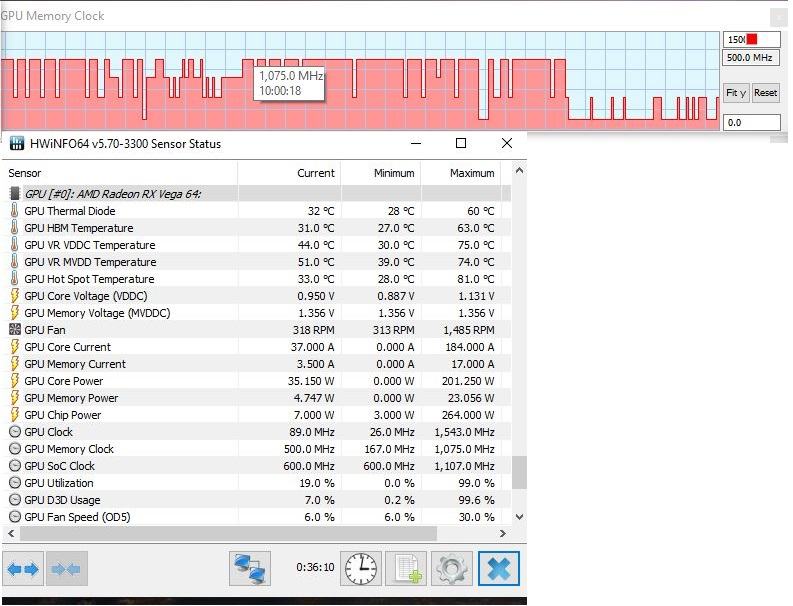
Task: Click the clock reset timer icon
Action: (361, 569)
